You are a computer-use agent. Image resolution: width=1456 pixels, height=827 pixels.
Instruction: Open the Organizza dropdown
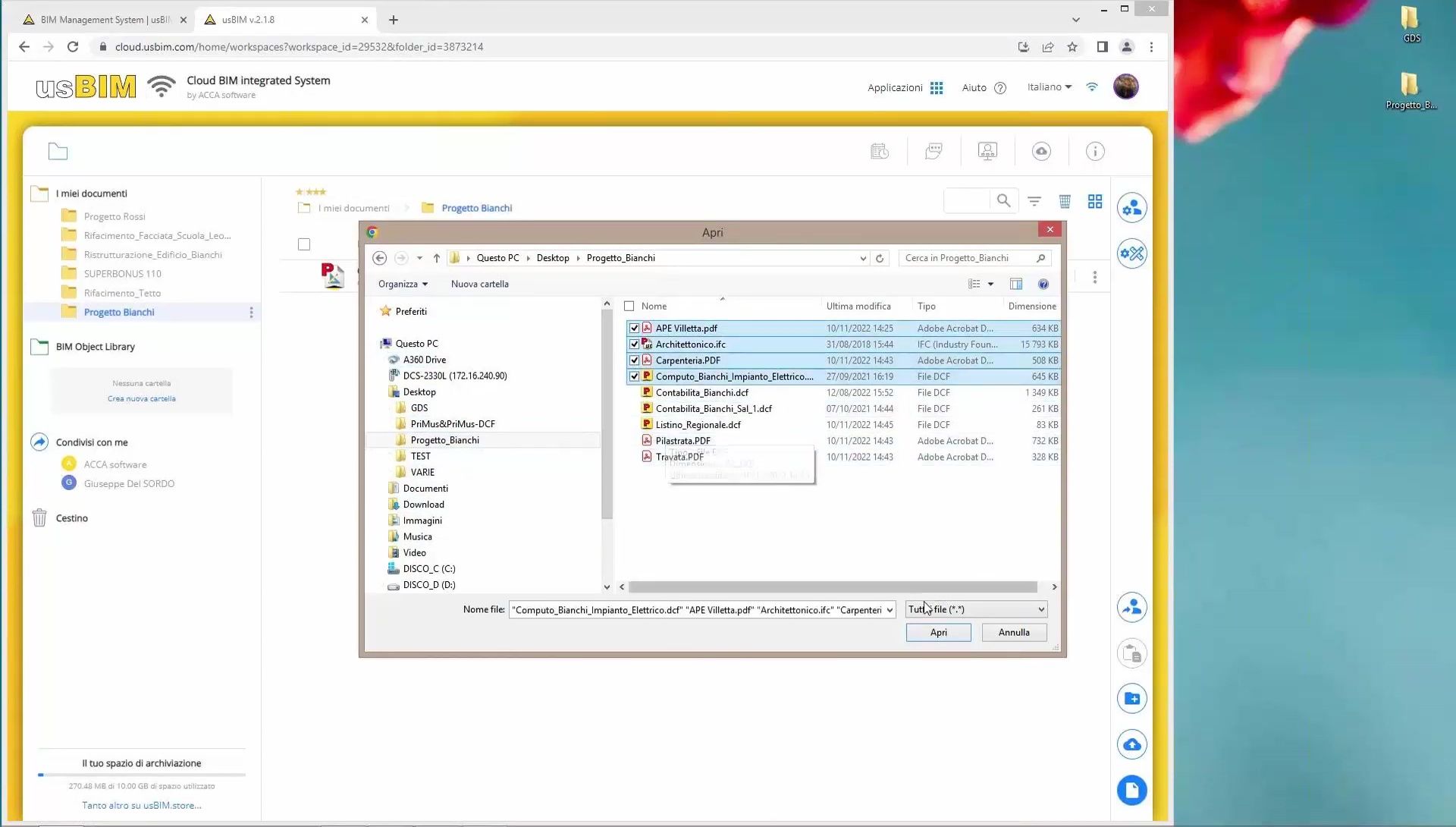403,284
